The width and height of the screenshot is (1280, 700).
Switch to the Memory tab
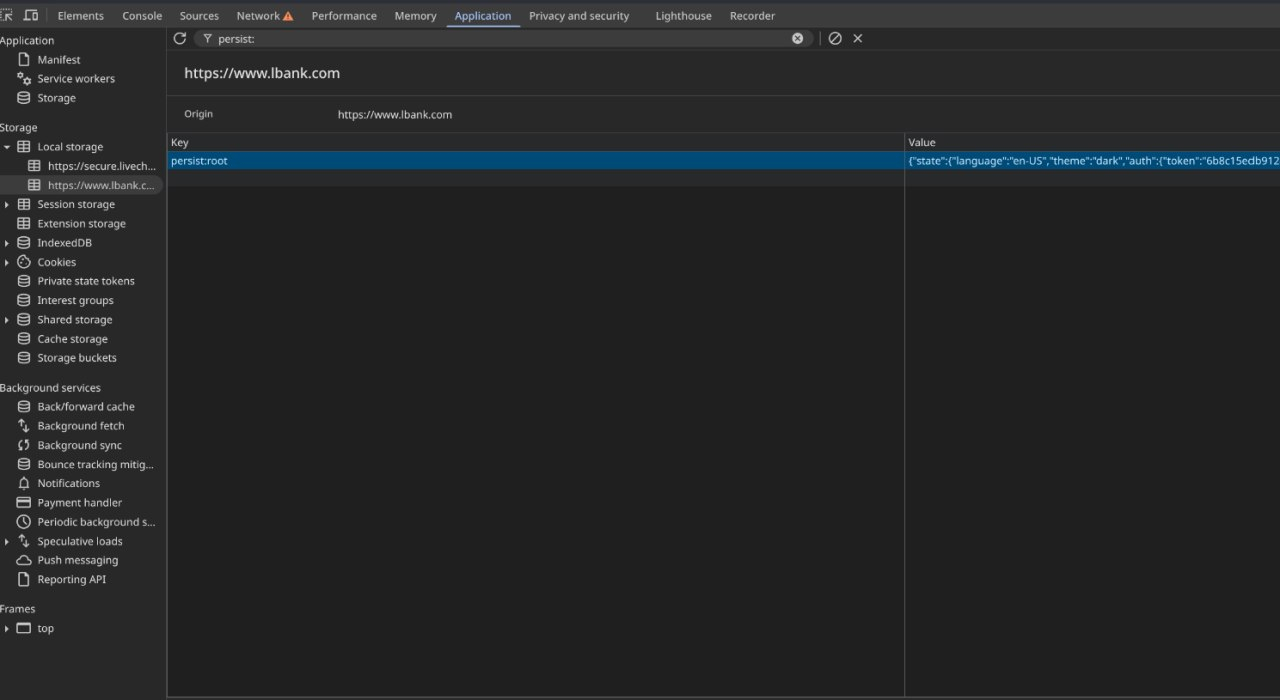(x=415, y=16)
